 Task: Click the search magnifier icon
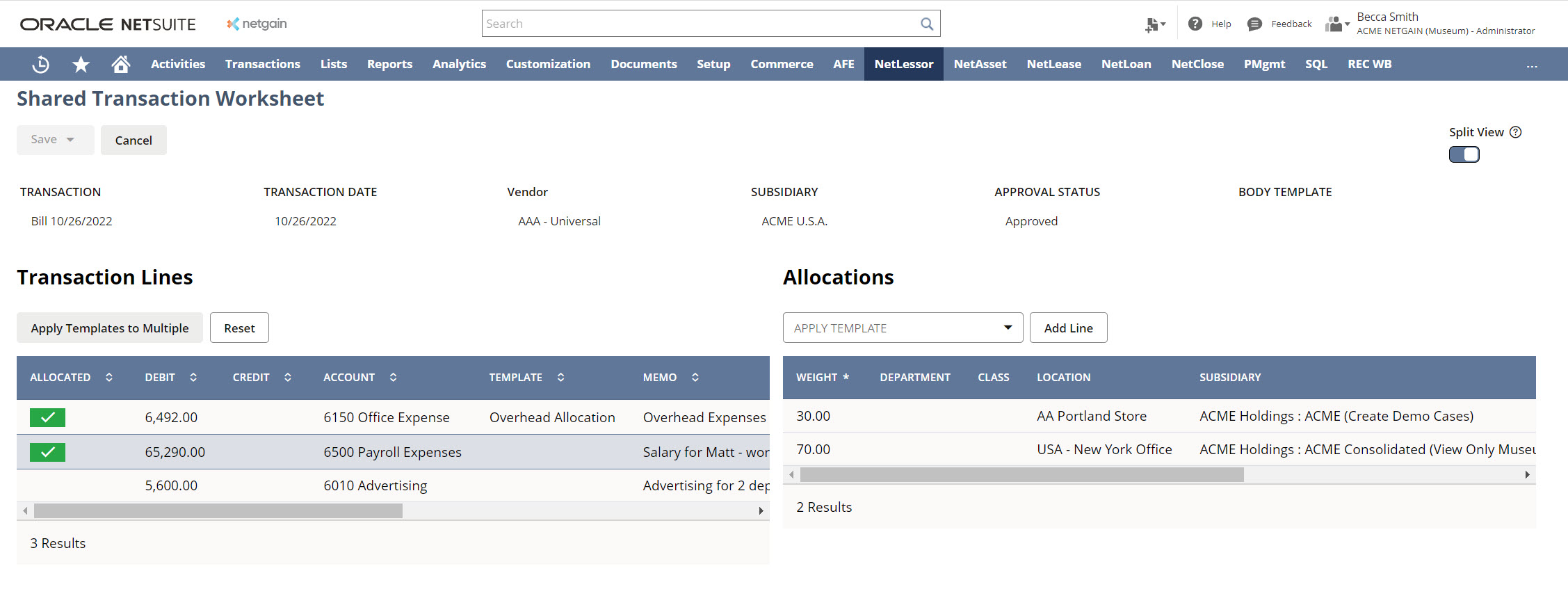pyautogui.click(x=927, y=24)
